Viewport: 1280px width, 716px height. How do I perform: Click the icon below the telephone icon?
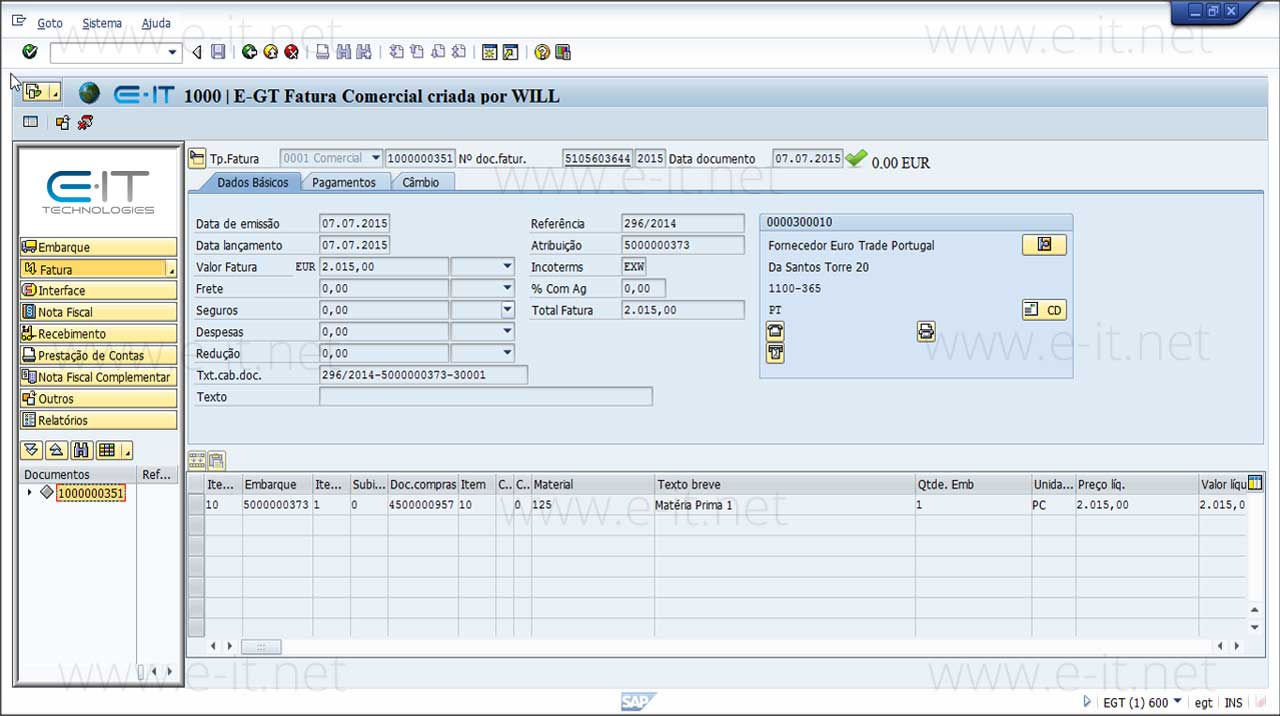coord(775,353)
